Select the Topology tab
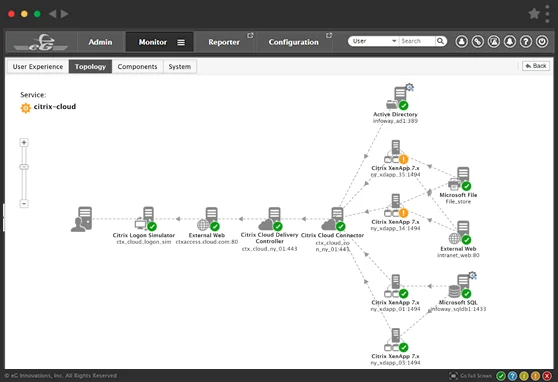The width and height of the screenshot is (558, 382). point(90,67)
